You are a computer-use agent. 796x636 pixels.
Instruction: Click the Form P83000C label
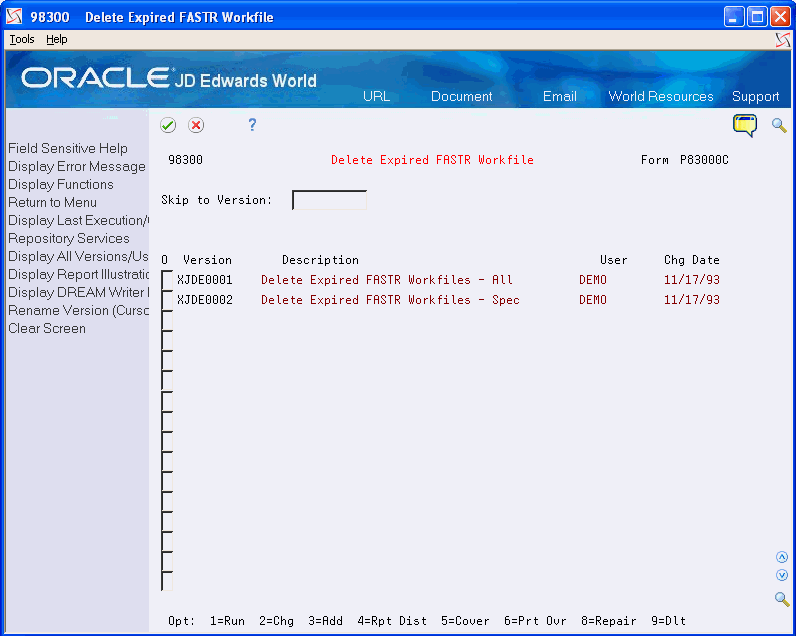[684, 160]
